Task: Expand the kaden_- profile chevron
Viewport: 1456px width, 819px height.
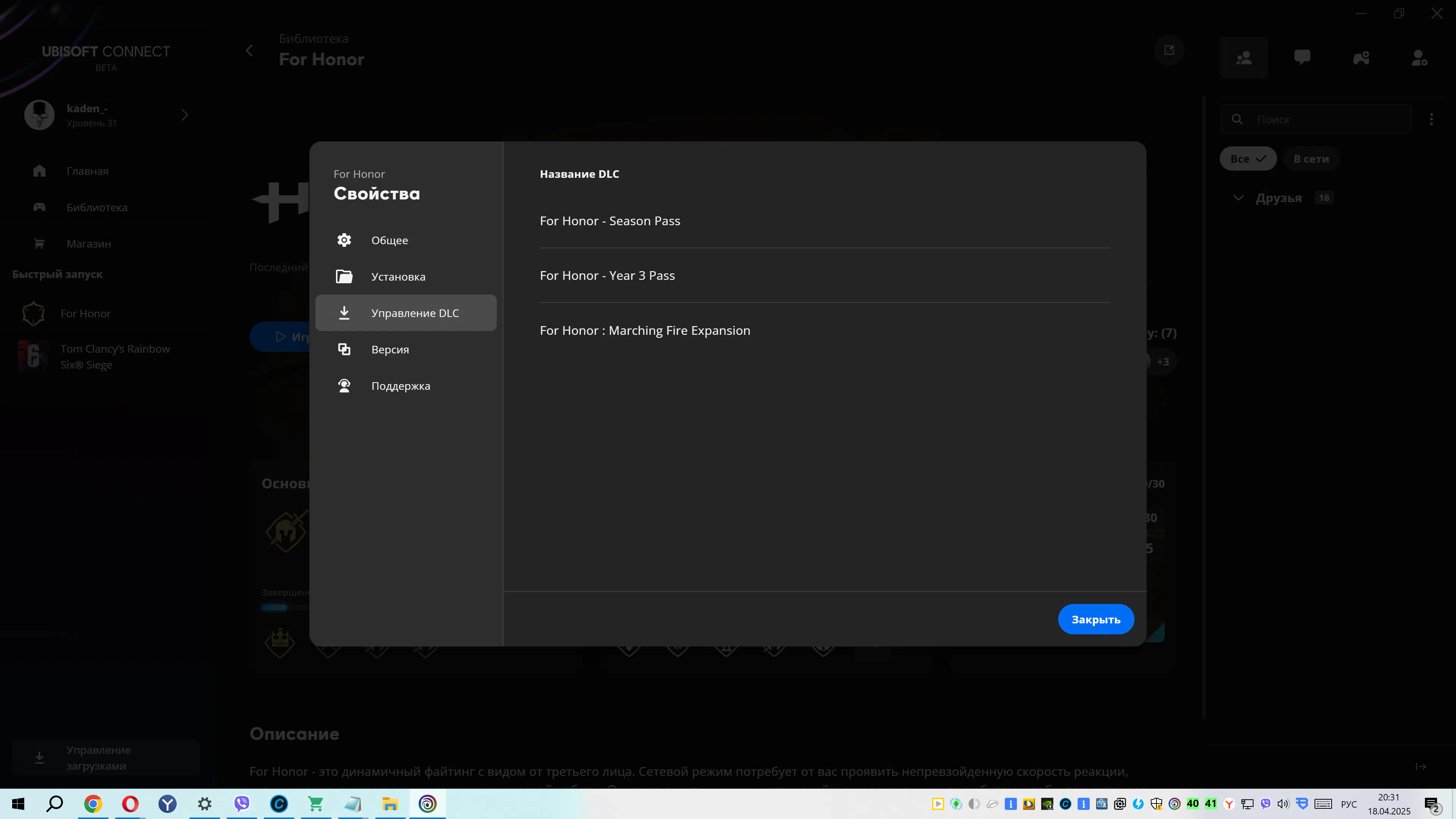Action: 185,115
